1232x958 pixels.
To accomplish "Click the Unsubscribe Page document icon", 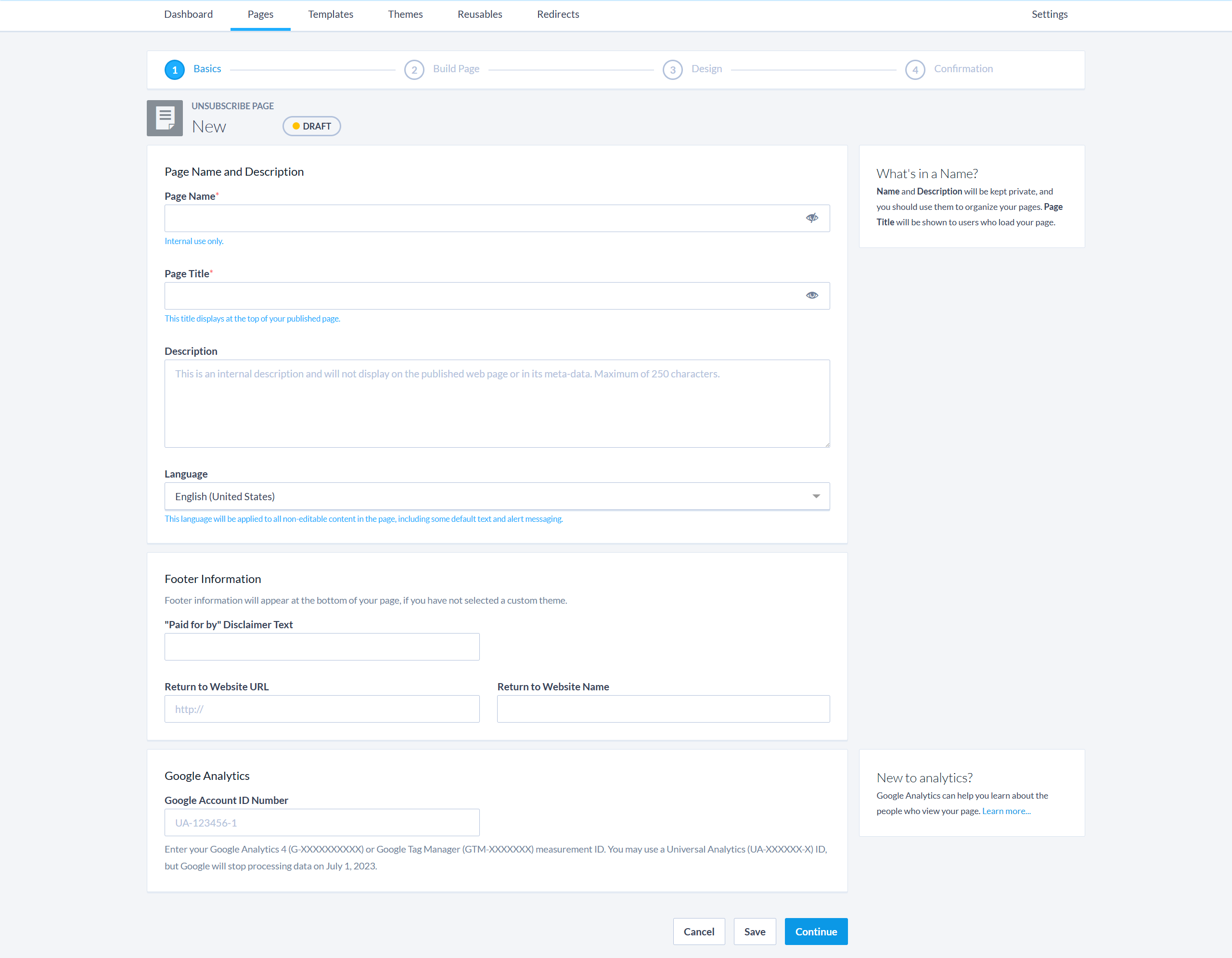I will (x=165, y=118).
